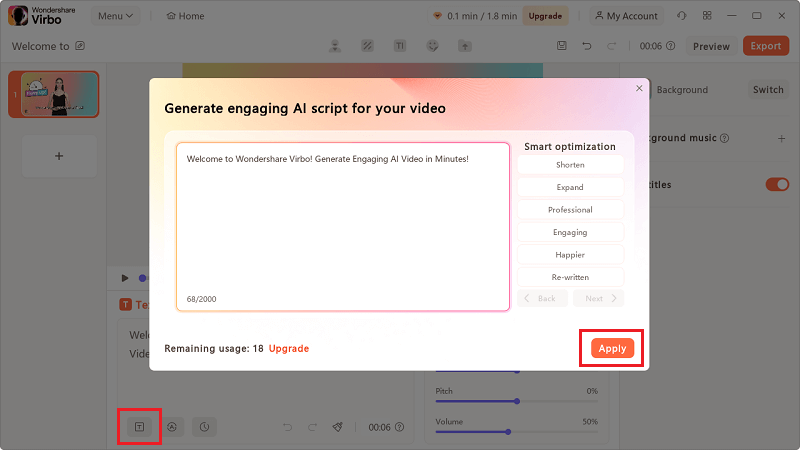
Task: Choose the Expand optimization option
Action: point(570,187)
